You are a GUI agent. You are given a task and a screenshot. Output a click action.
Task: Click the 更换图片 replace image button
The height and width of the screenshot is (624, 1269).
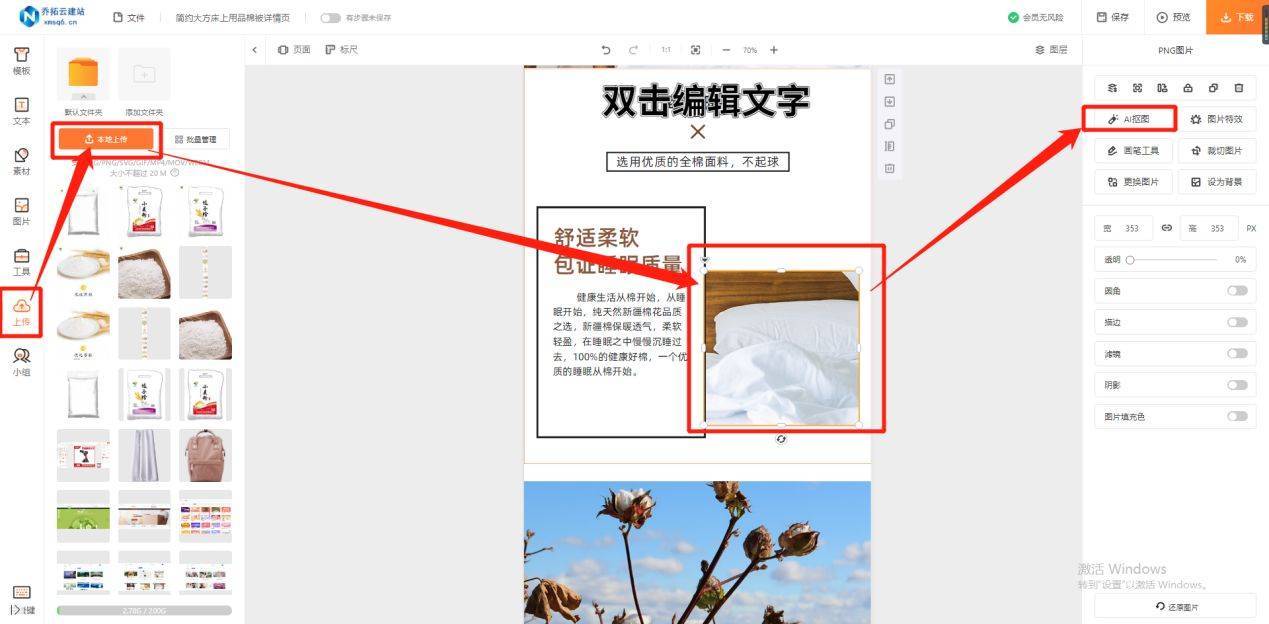point(1133,182)
